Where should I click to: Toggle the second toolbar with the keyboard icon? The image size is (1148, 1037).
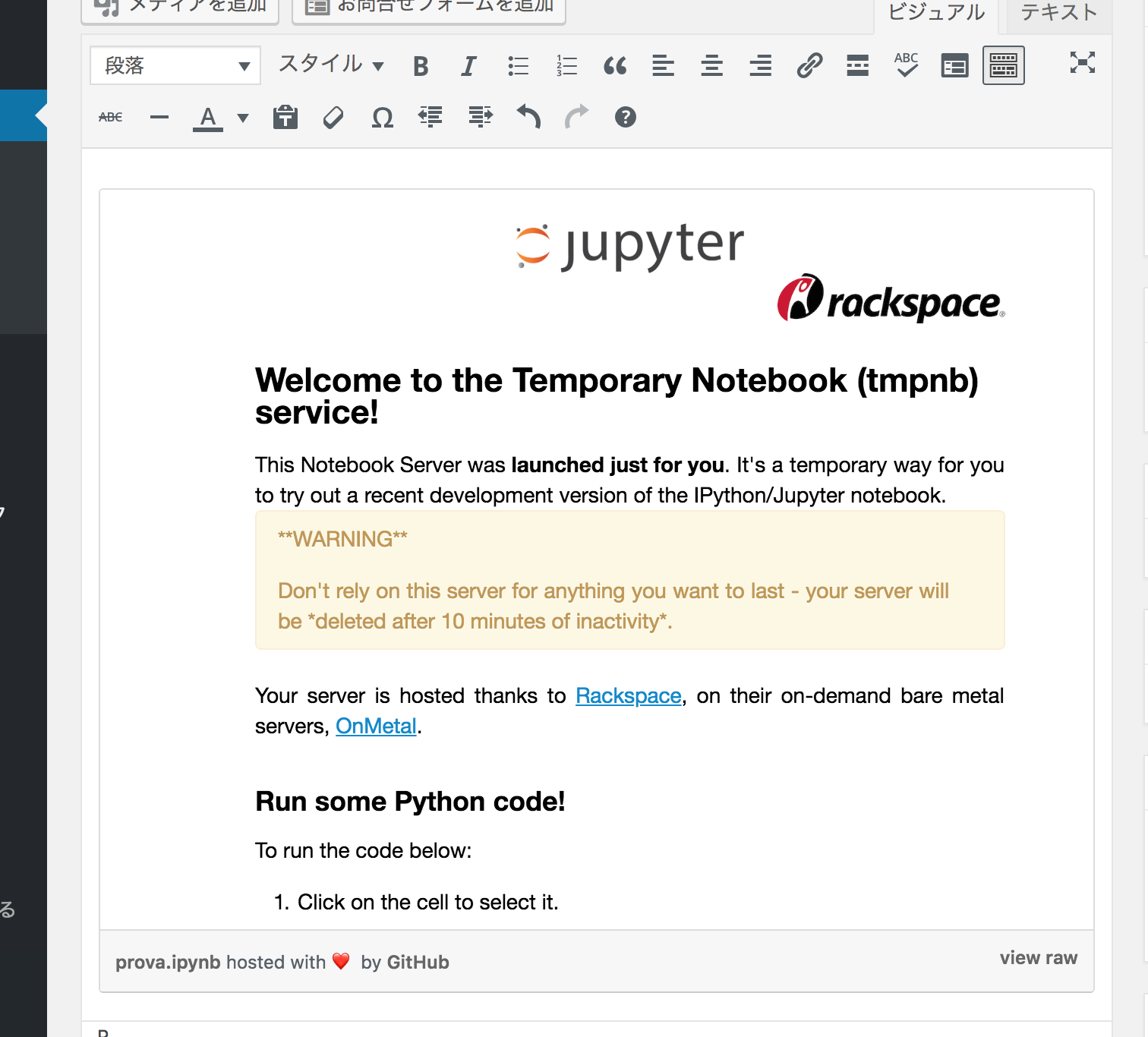pyautogui.click(x=1003, y=65)
